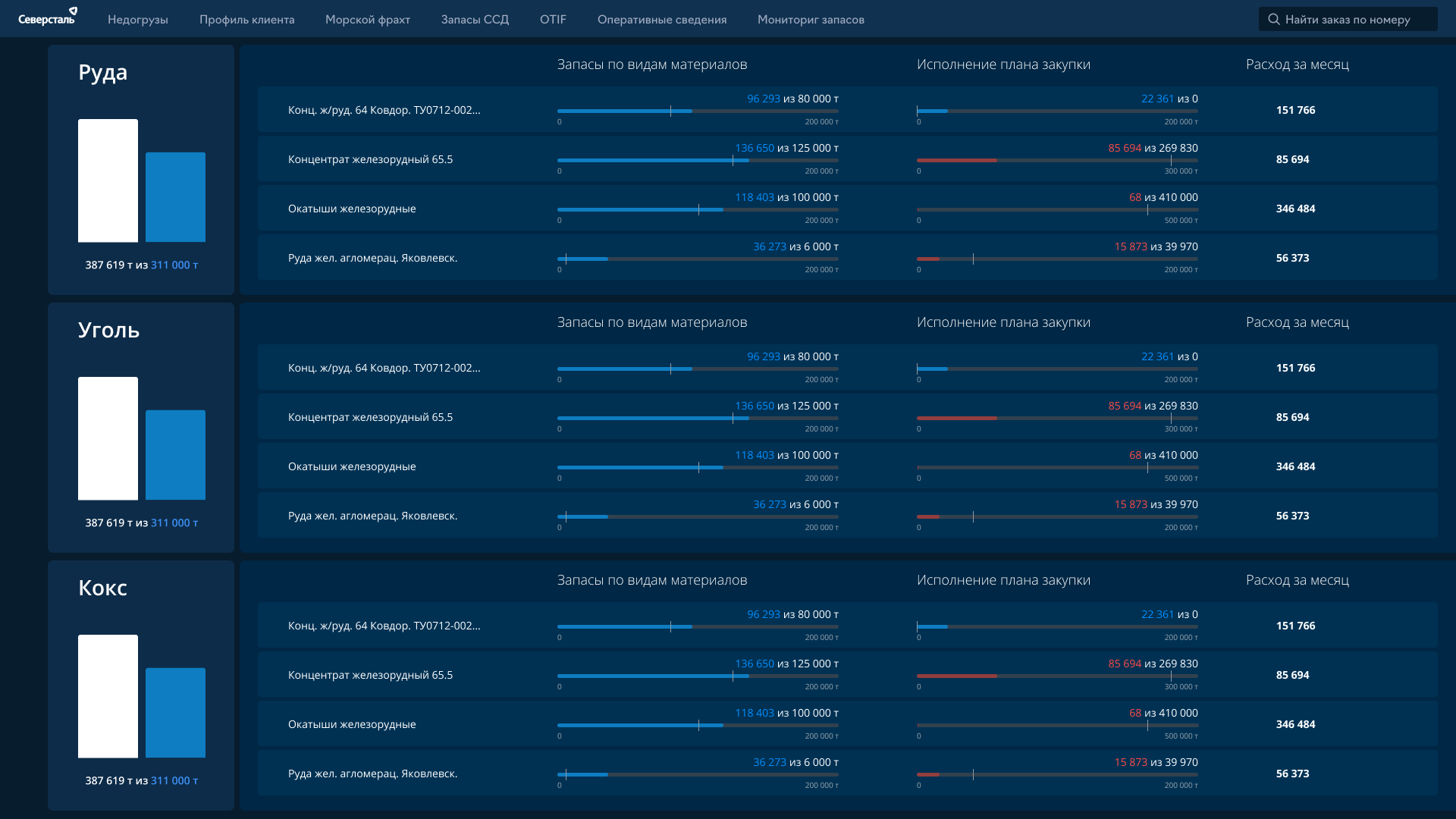The image size is (1456, 819).
Task: Click monthly consumption 346 484 in Уголь
Action: coord(1296,467)
